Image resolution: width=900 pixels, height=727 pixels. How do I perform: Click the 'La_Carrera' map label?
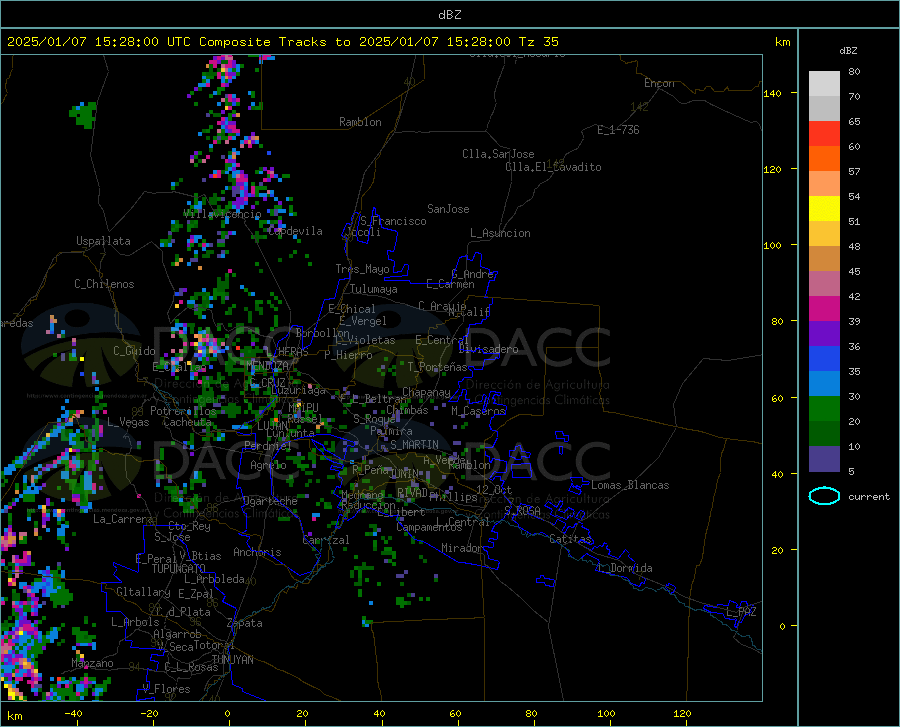pos(123,519)
